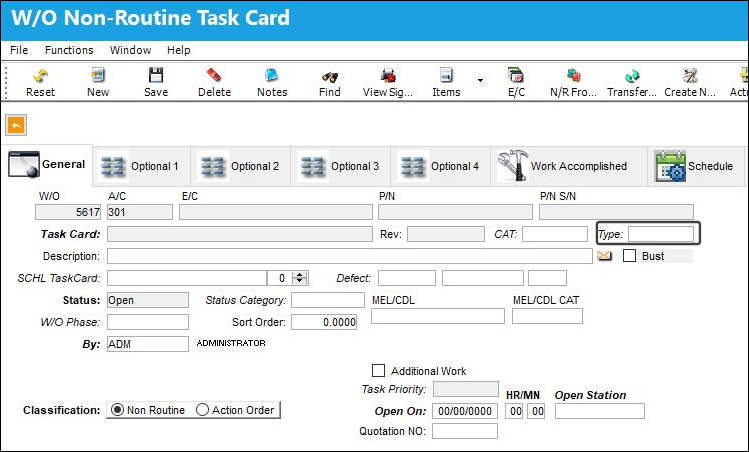Click the Create N... toolbar icon
749x452 pixels.
click(x=690, y=75)
